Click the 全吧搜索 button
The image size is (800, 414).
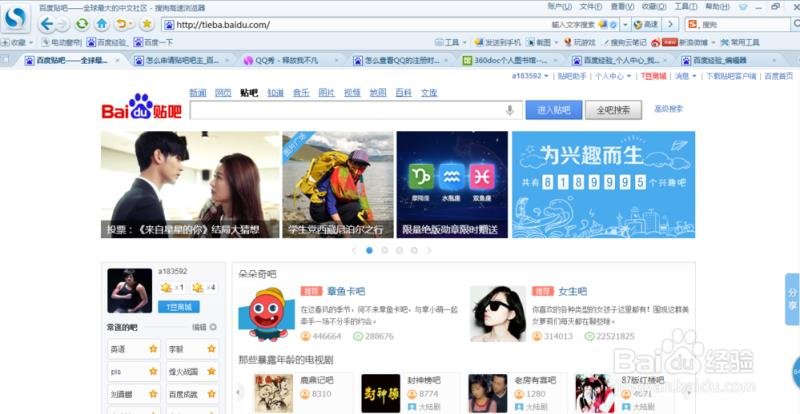[x=613, y=110]
